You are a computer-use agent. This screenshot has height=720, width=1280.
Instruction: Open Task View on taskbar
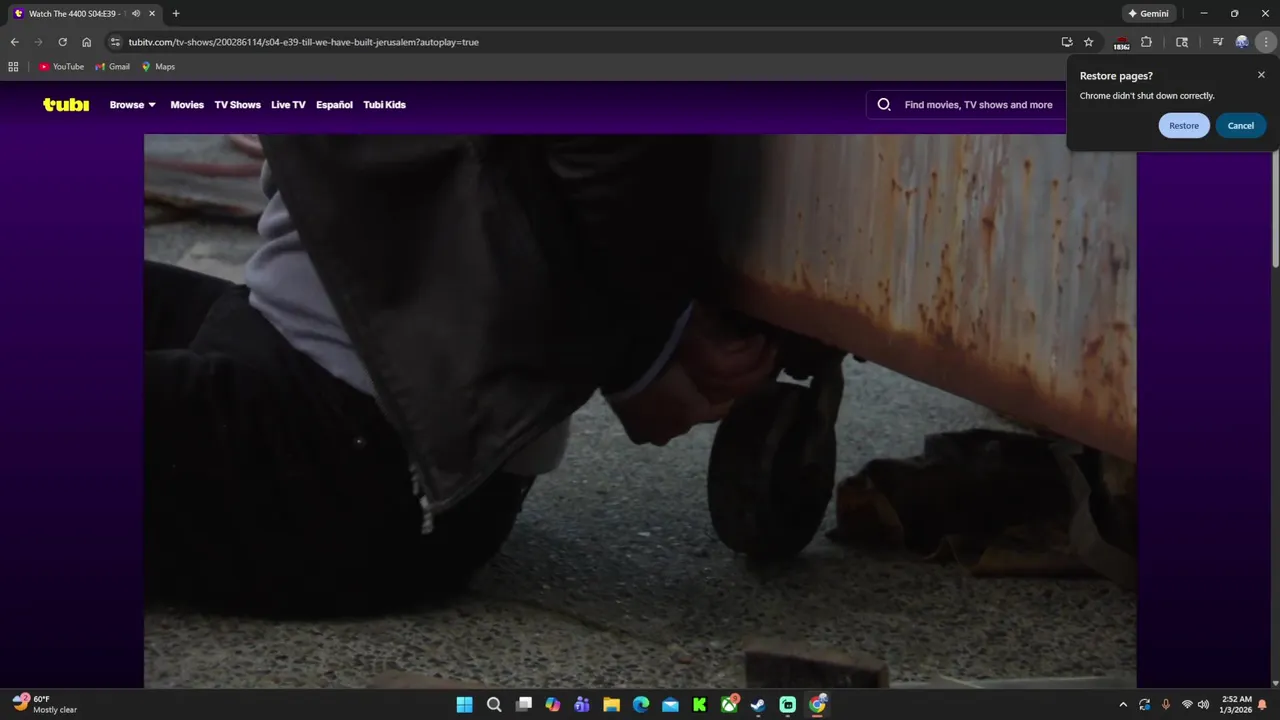tap(523, 705)
